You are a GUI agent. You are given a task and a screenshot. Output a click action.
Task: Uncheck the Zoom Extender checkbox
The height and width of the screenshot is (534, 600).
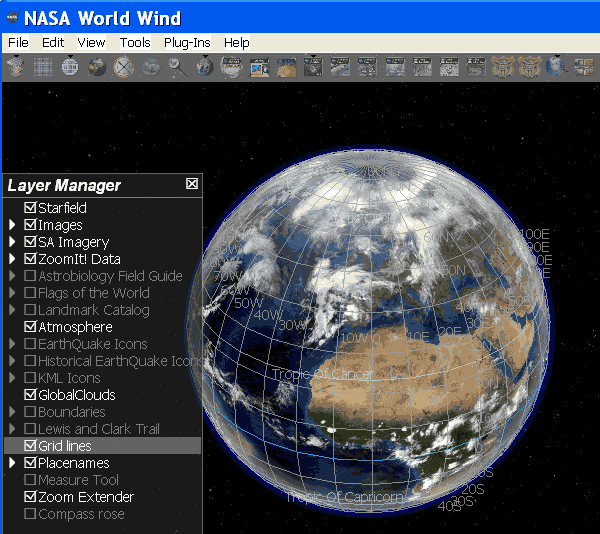click(30, 497)
